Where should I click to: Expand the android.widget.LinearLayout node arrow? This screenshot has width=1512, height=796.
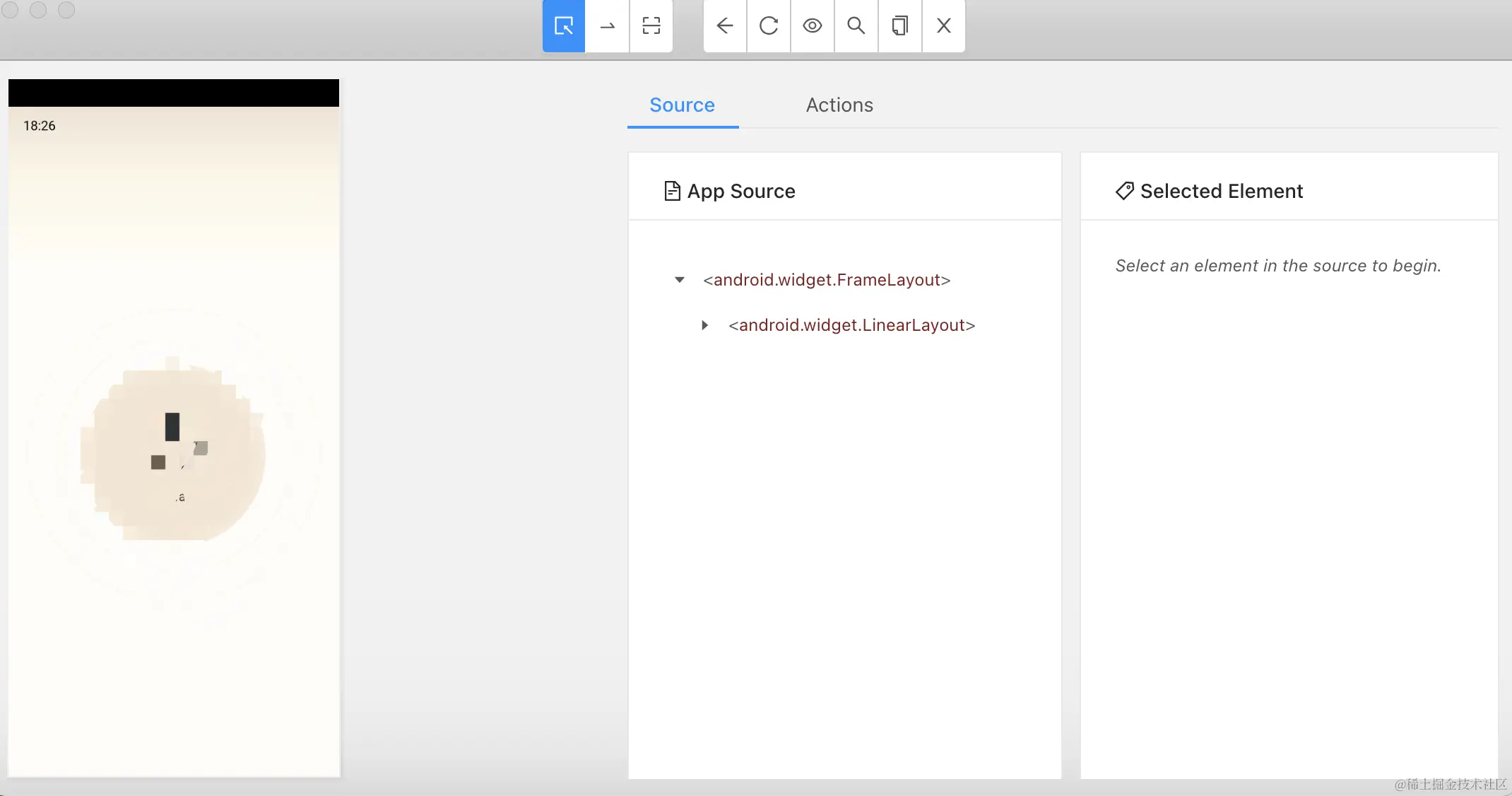(x=704, y=325)
